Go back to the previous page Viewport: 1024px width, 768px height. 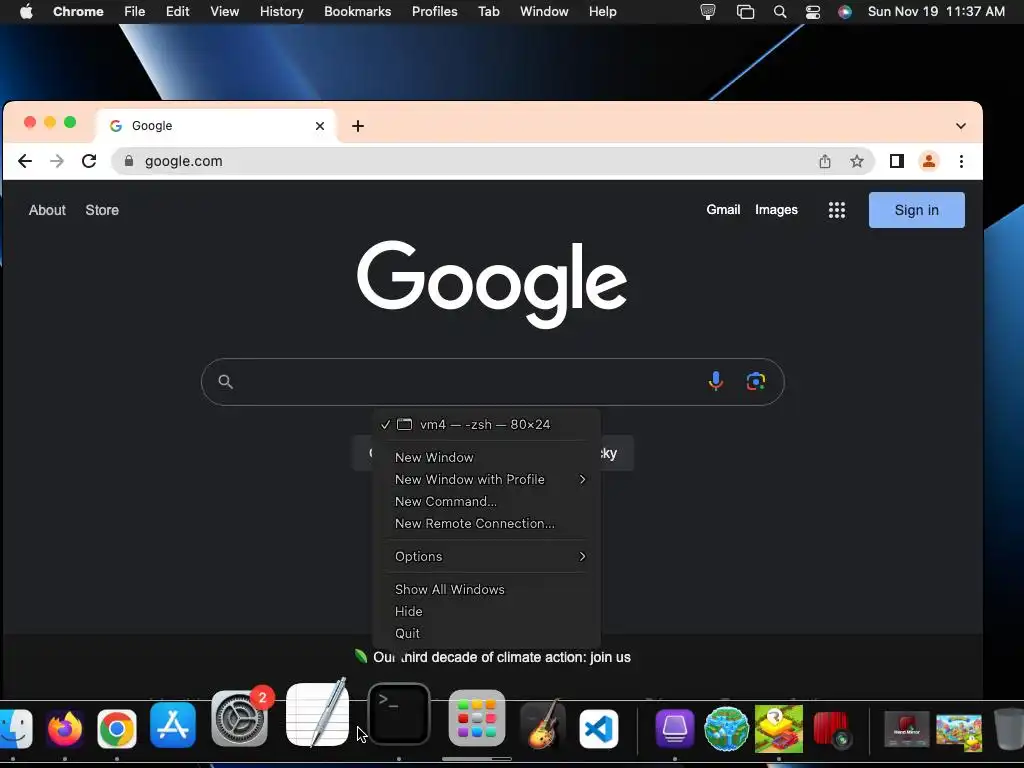pyautogui.click(x=25, y=161)
